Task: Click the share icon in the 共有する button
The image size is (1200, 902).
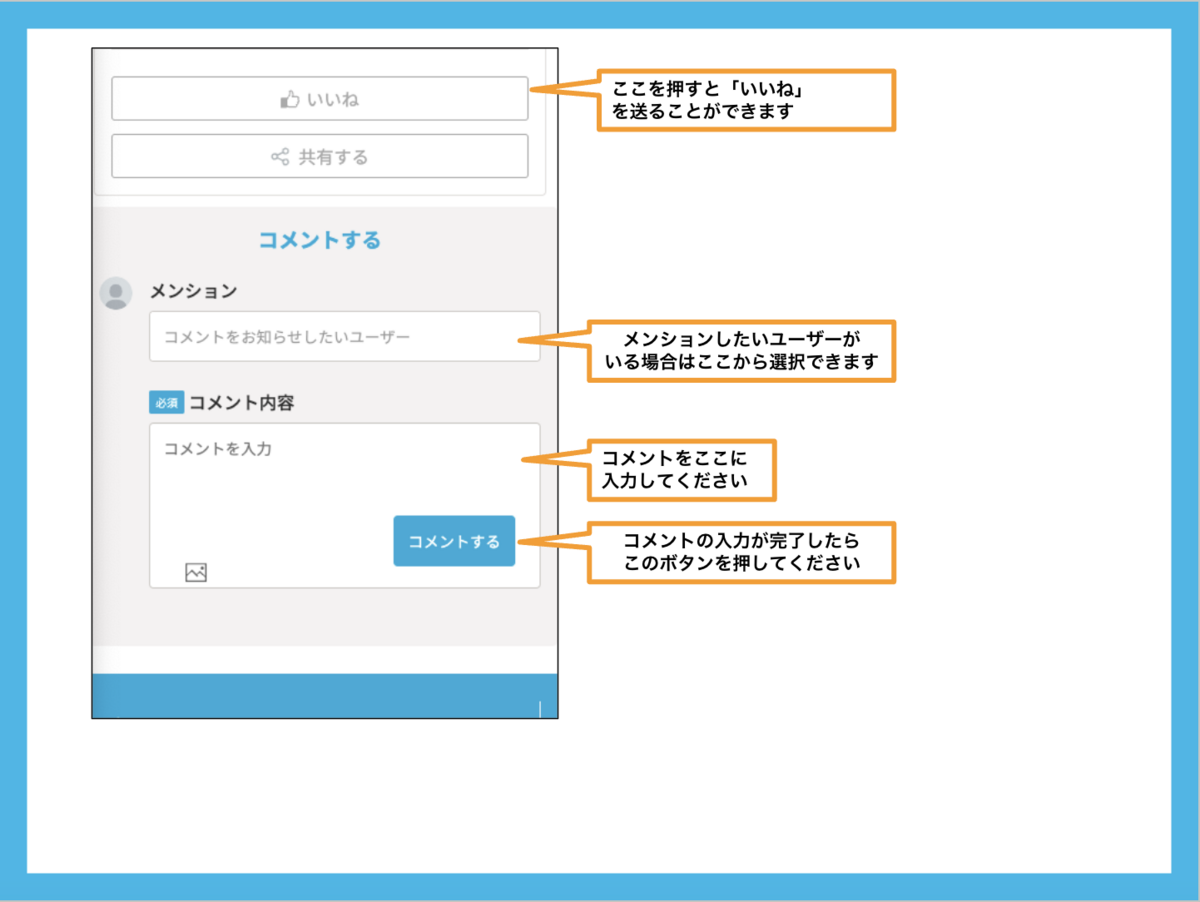Action: point(280,157)
